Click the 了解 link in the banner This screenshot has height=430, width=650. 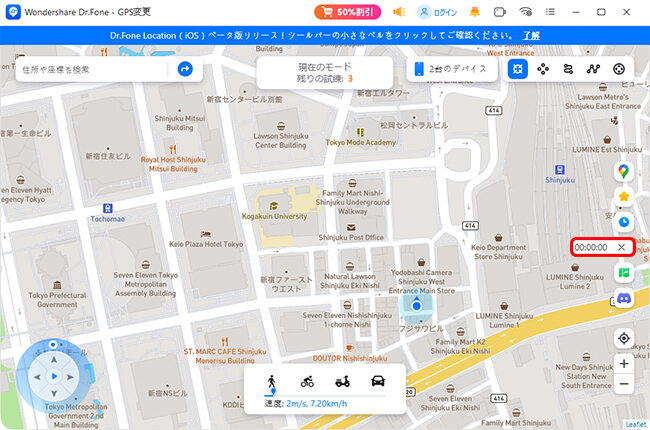point(531,35)
